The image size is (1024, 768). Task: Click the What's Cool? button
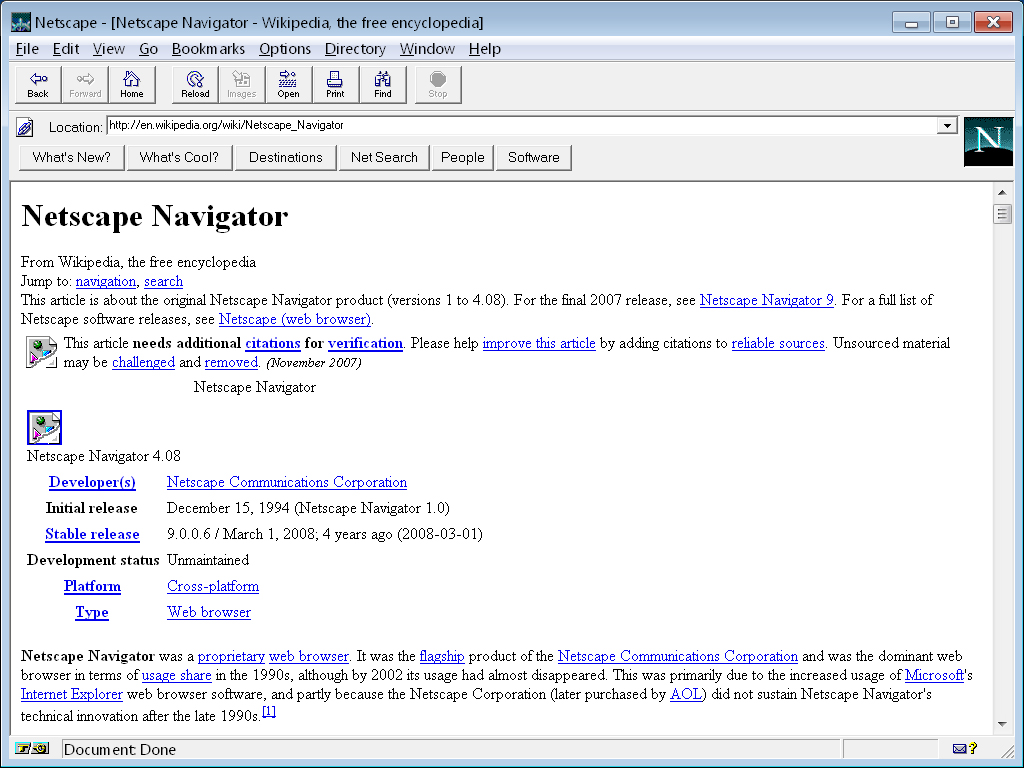tap(179, 157)
